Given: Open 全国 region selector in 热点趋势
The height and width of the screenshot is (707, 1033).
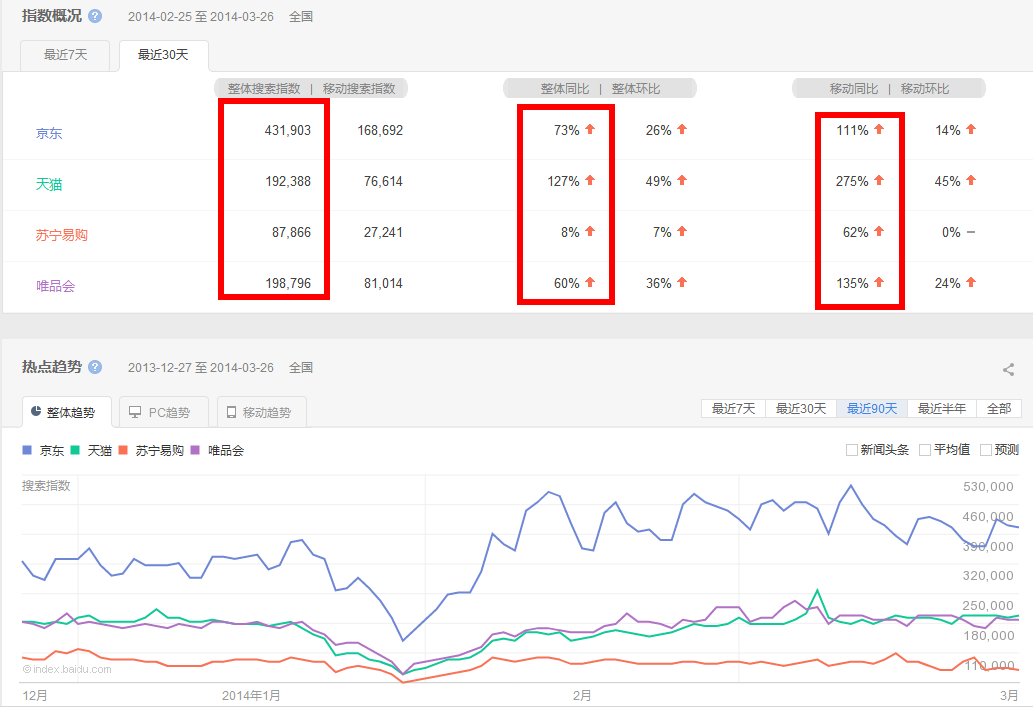Looking at the screenshot, I should click(x=301, y=368).
